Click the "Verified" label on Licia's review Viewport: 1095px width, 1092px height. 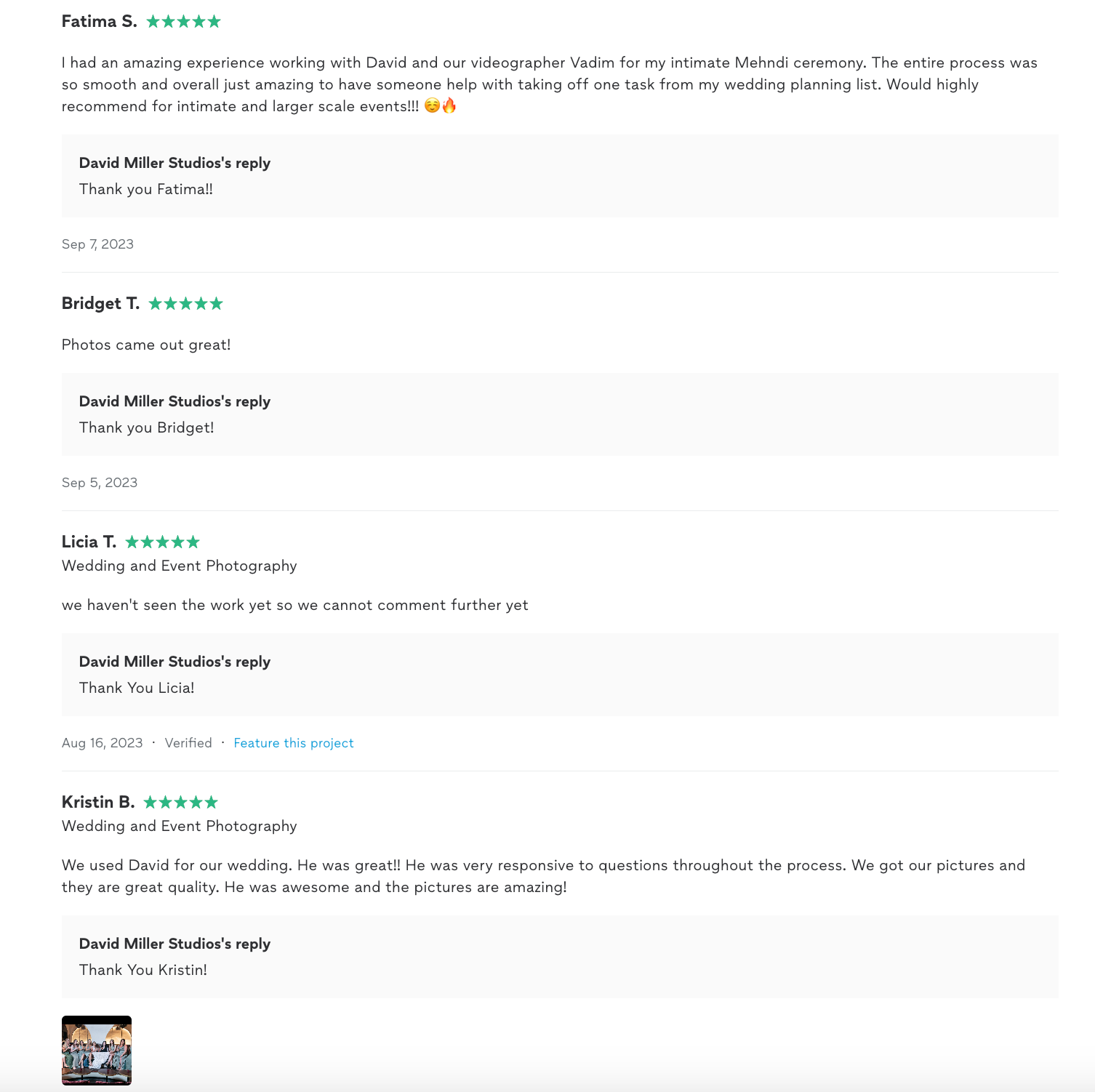coord(188,743)
